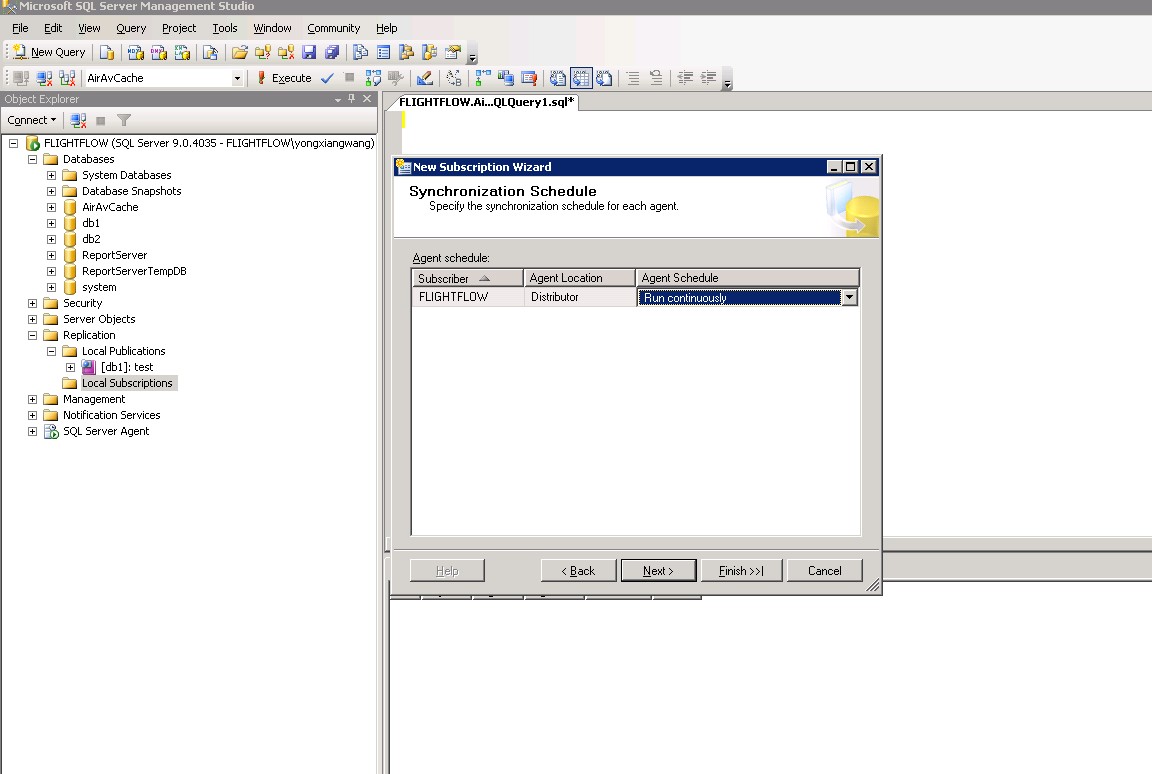Screen dimensions: 1152x774
Task: Expand the Security folder node
Action: pos(33,303)
